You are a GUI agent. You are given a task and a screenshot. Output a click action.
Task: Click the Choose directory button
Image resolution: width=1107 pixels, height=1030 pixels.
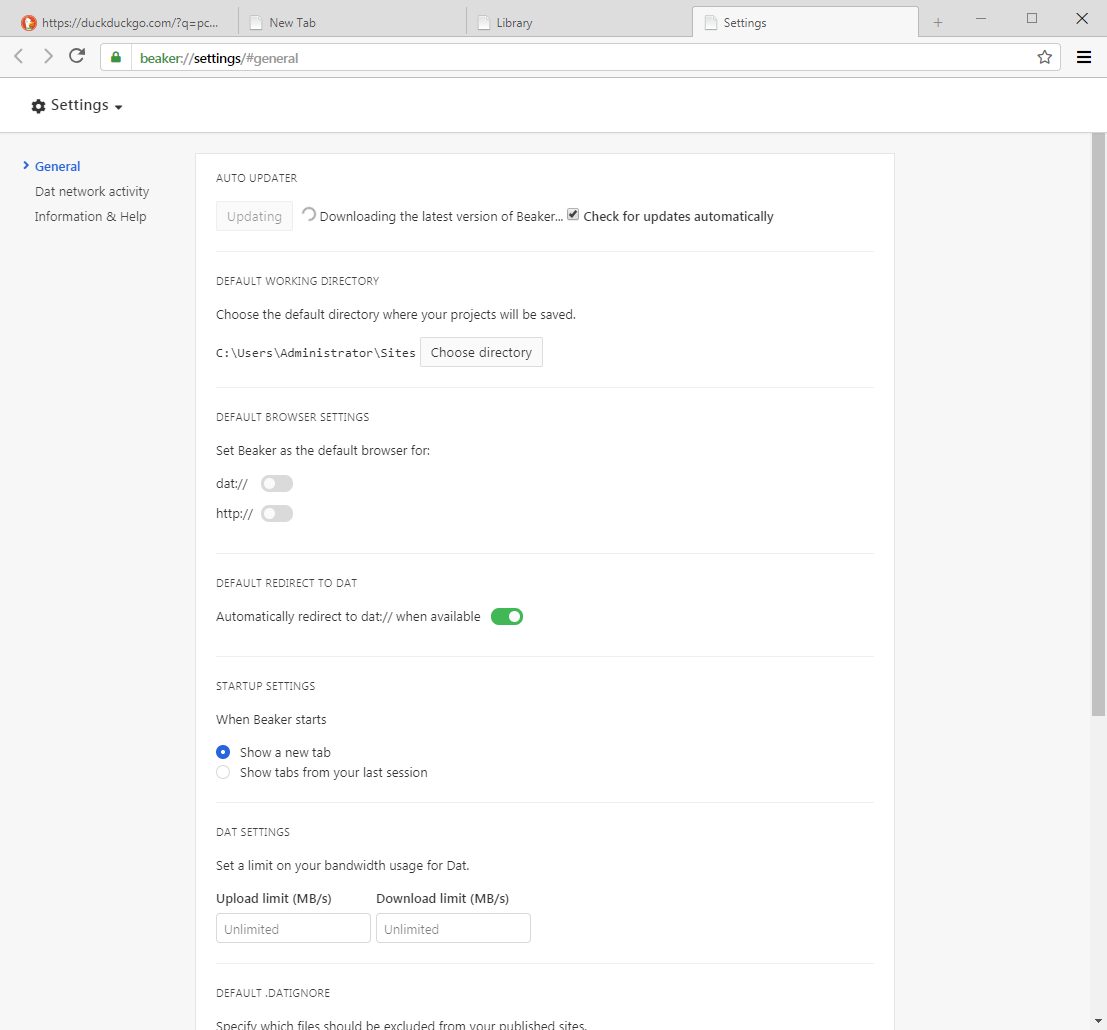coord(481,352)
